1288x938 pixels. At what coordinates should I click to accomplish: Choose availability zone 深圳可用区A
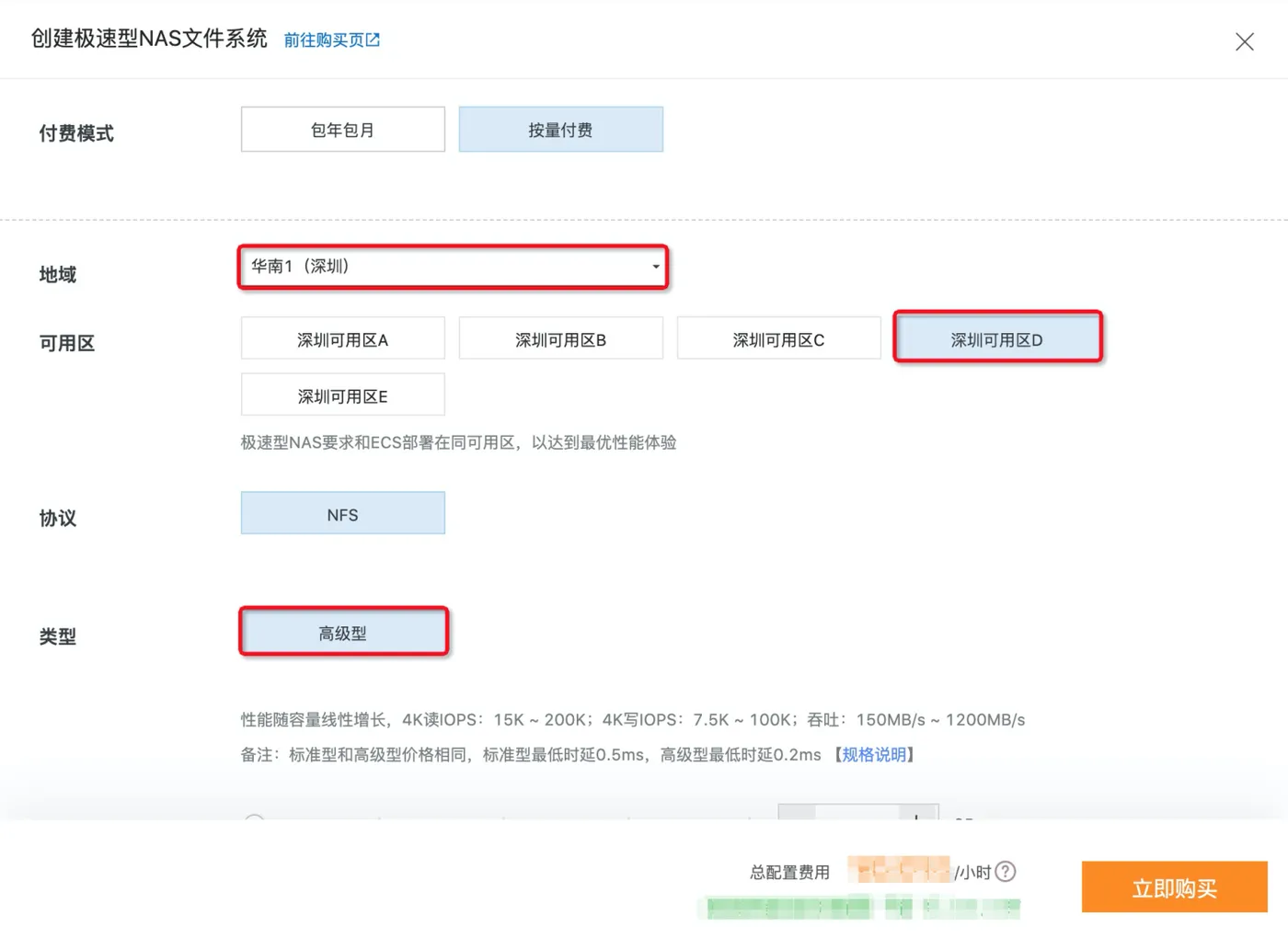click(x=342, y=339)
